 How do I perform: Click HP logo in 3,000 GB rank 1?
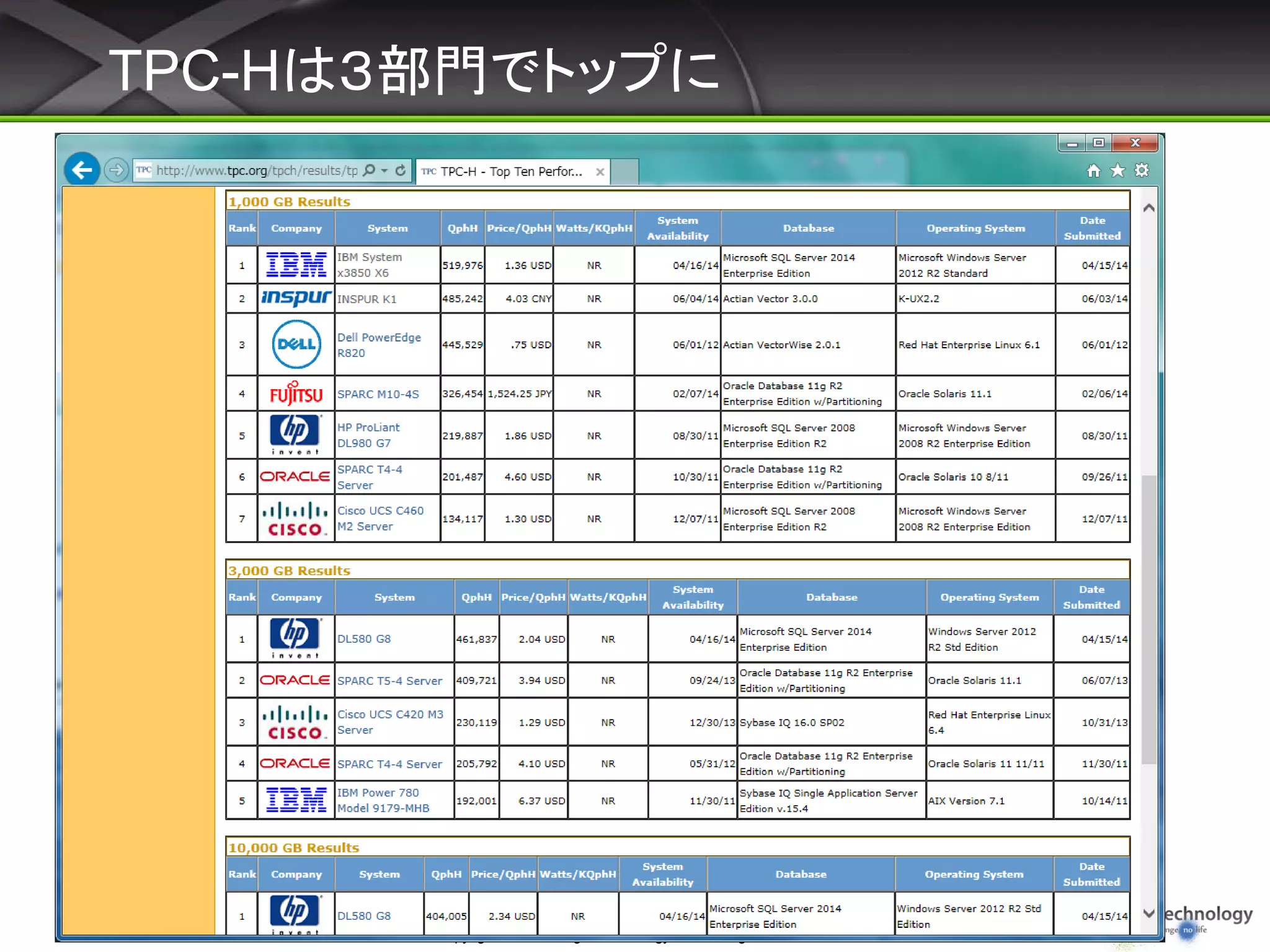click(x=295, y=638)
